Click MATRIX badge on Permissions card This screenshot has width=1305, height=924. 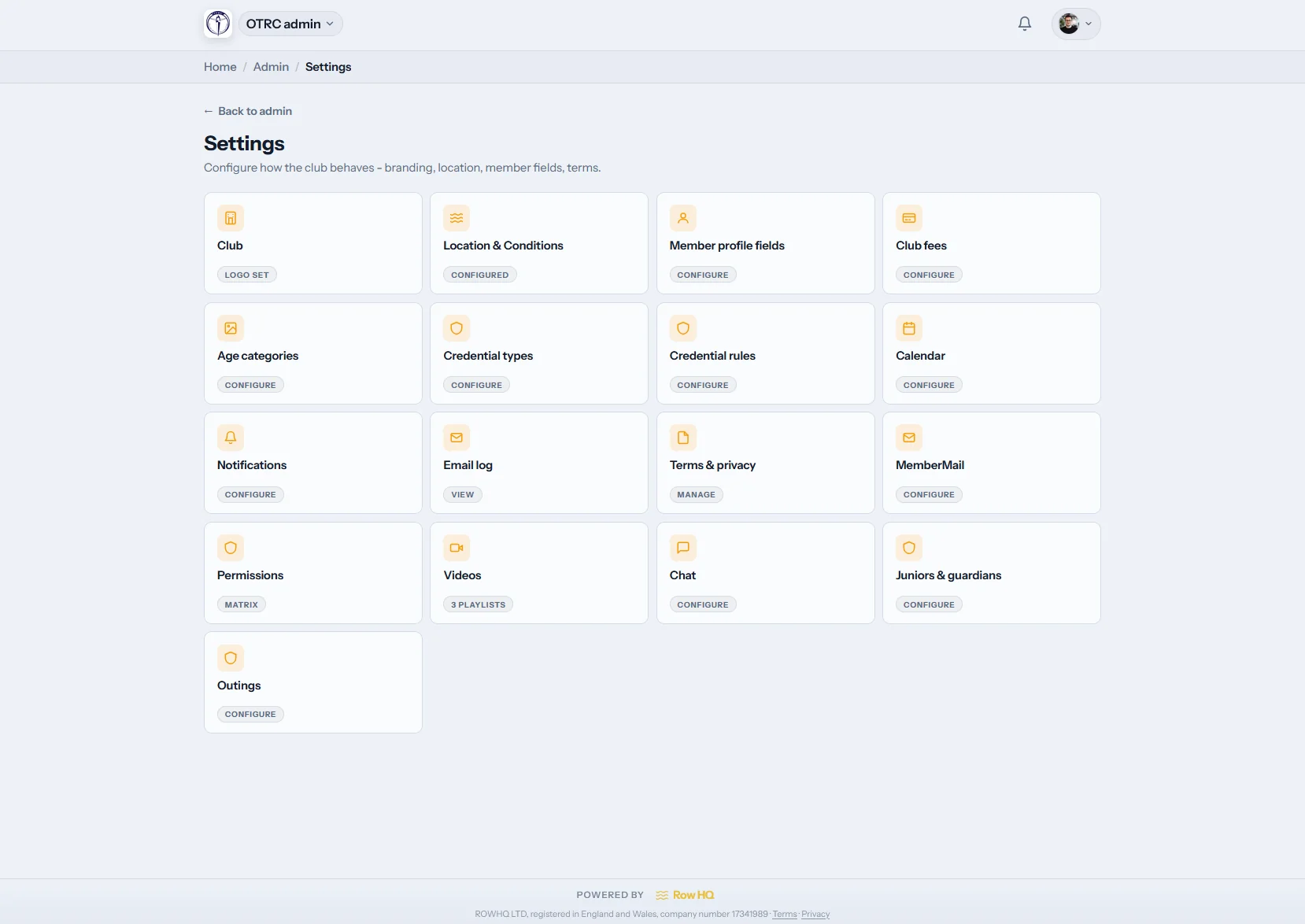click(x=242, y=604)
